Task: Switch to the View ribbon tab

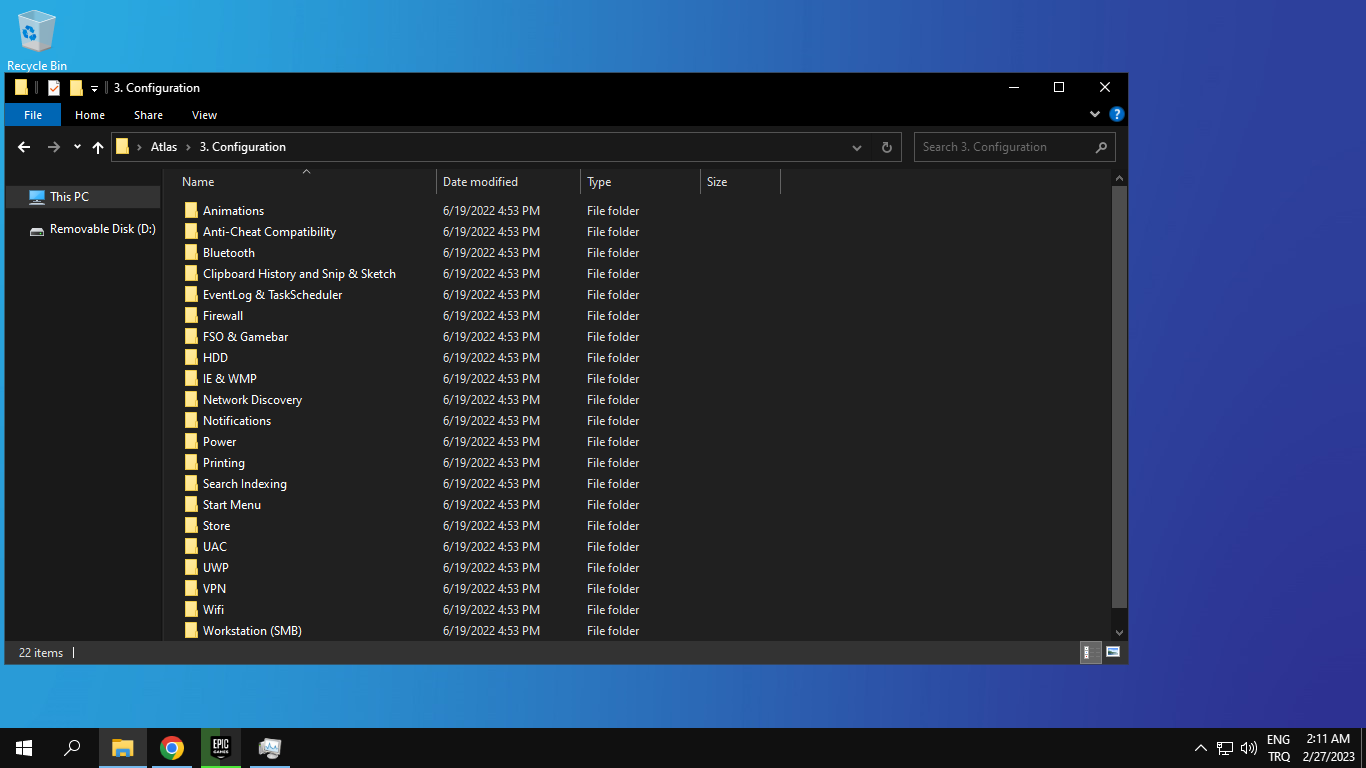Action: (204, 115)
